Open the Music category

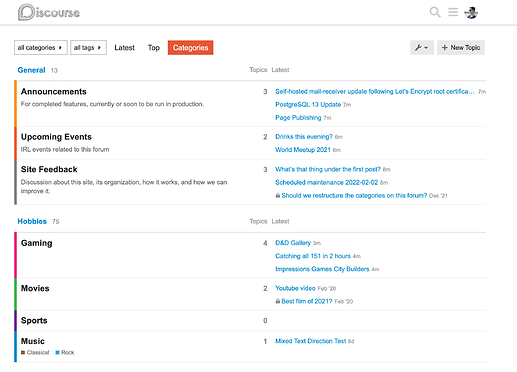pos(33,341)
